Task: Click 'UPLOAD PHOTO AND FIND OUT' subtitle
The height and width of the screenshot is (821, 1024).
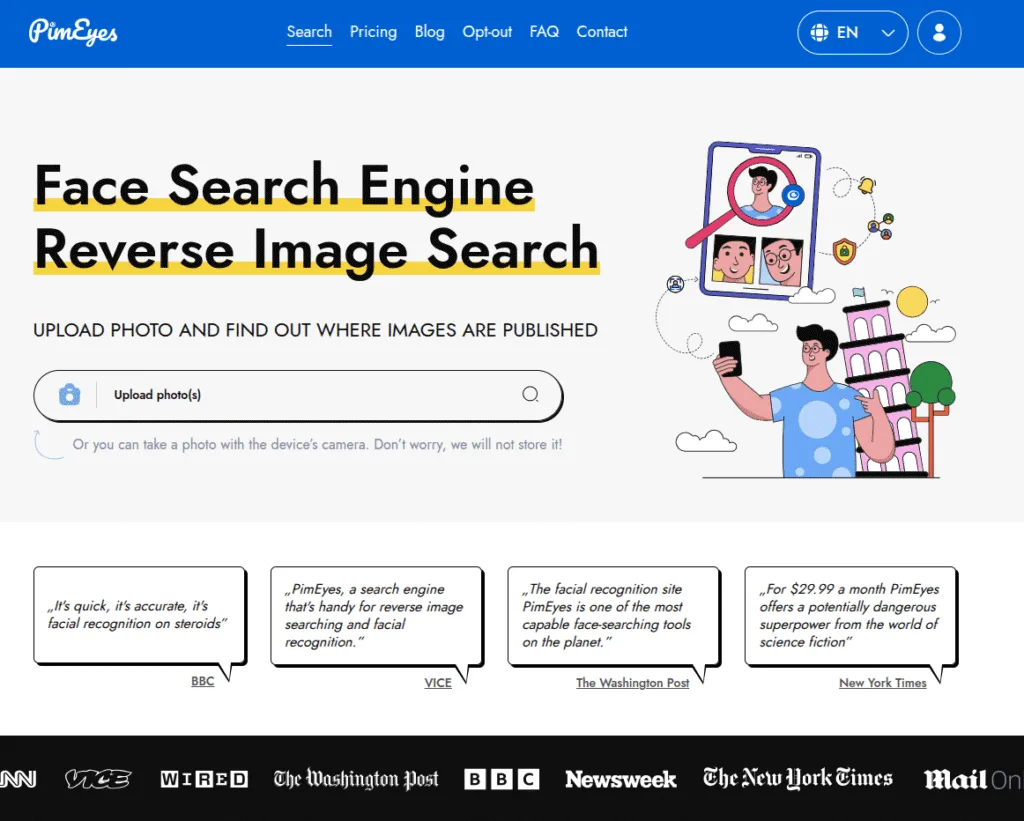Action: [x=315, y=330]
